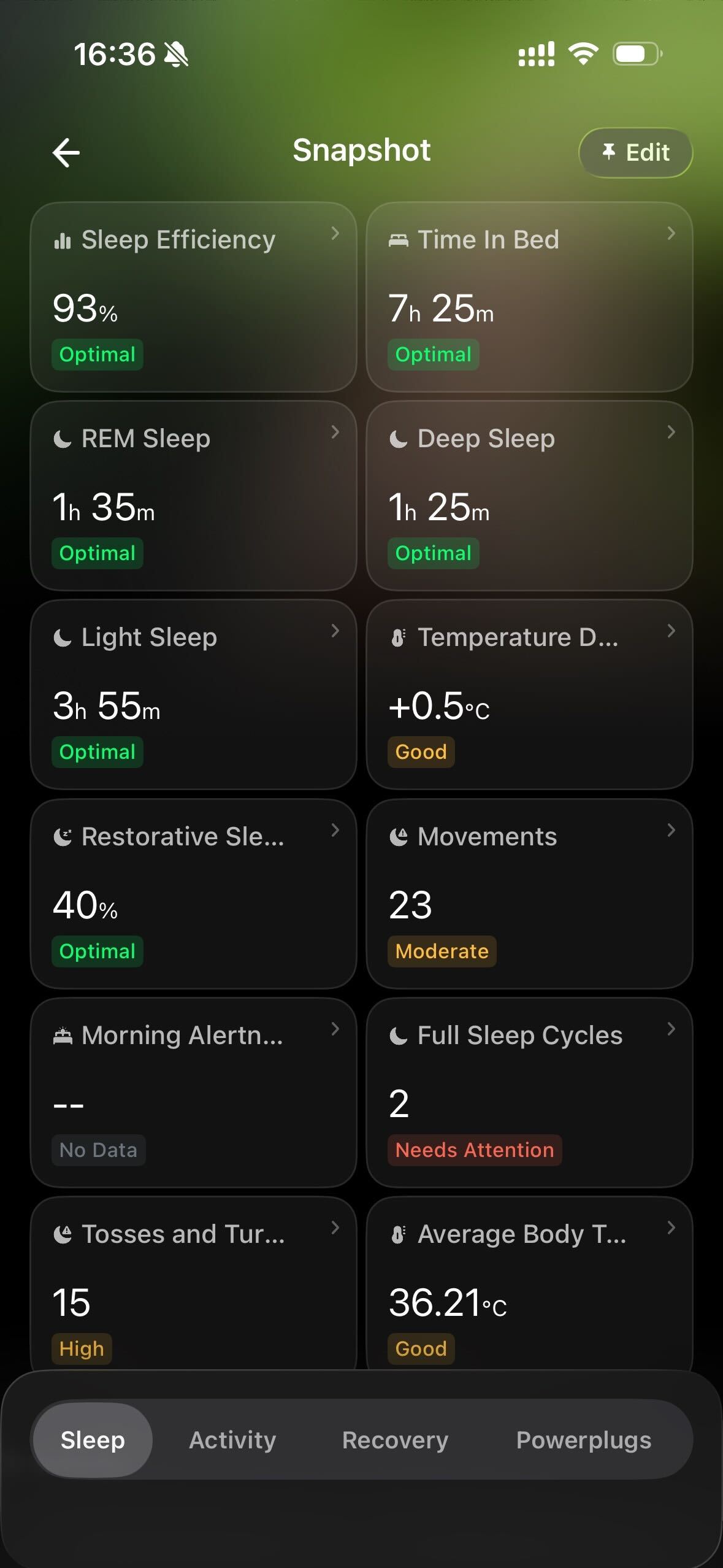Tap the Movements icon
The width and height of the screenshot is (723, 1568).
click(399, 837)
